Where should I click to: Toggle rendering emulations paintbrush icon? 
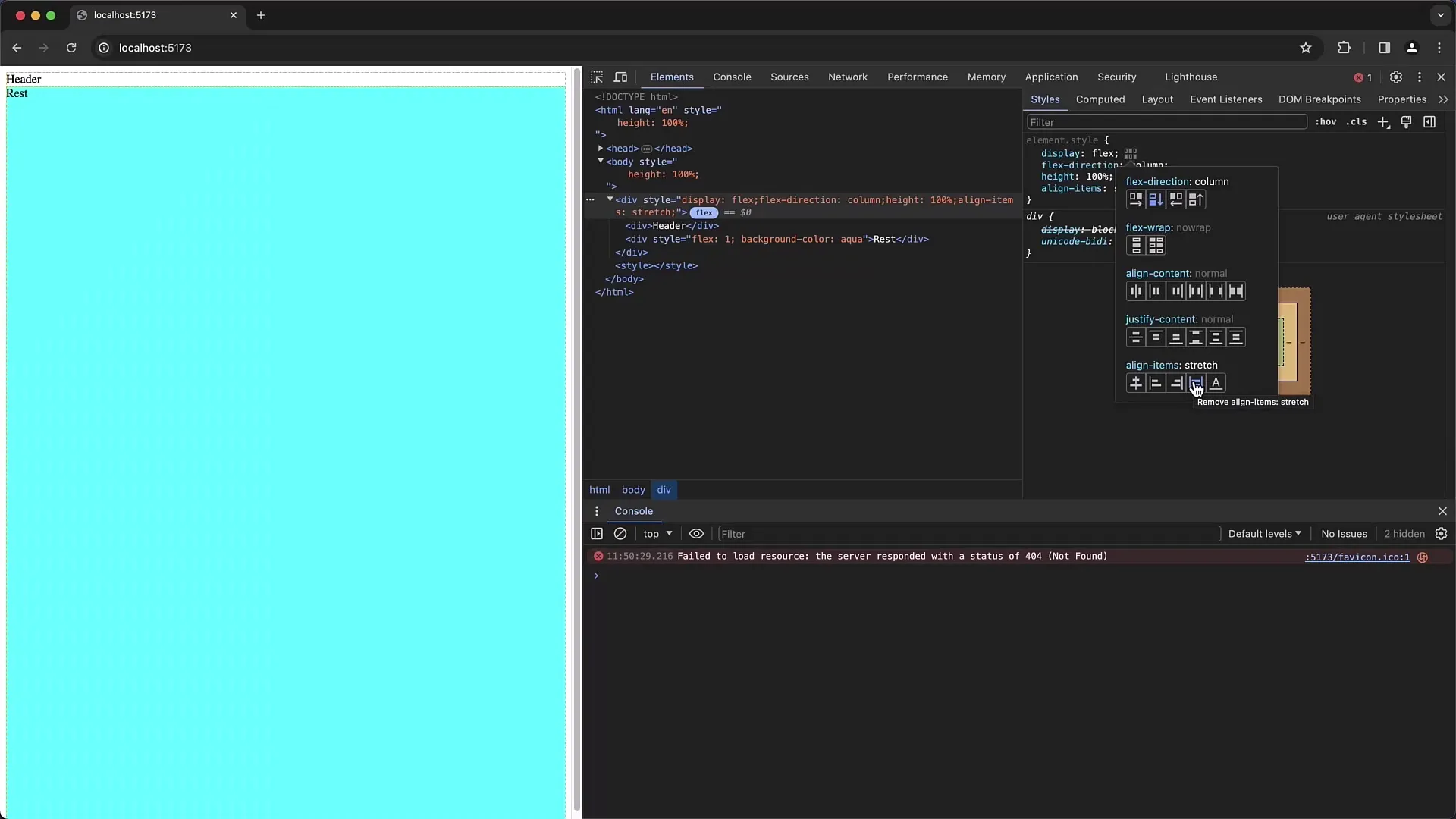pos(1406,122)
